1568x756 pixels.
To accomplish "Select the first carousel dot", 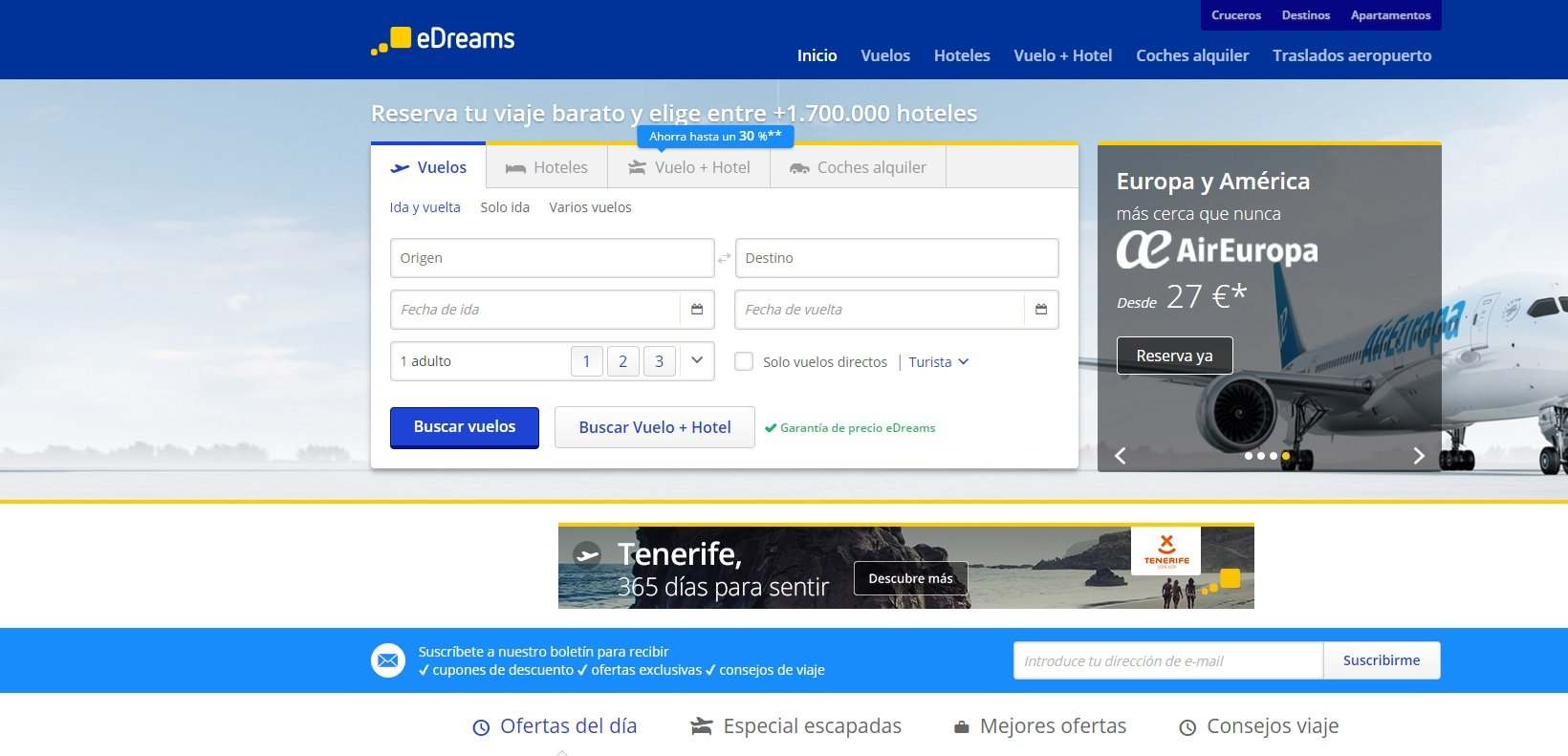I will click(x=1249, y=456).
